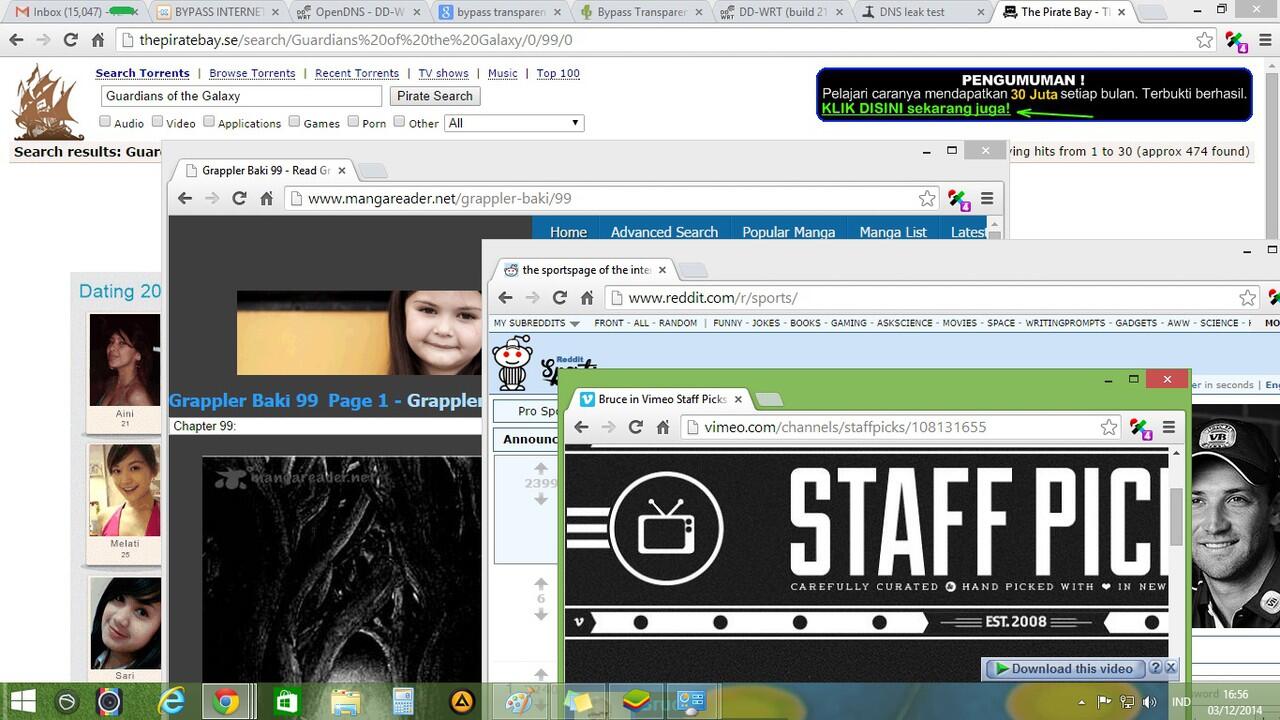Open Advanced Search on mangareader

click(664, 232)
